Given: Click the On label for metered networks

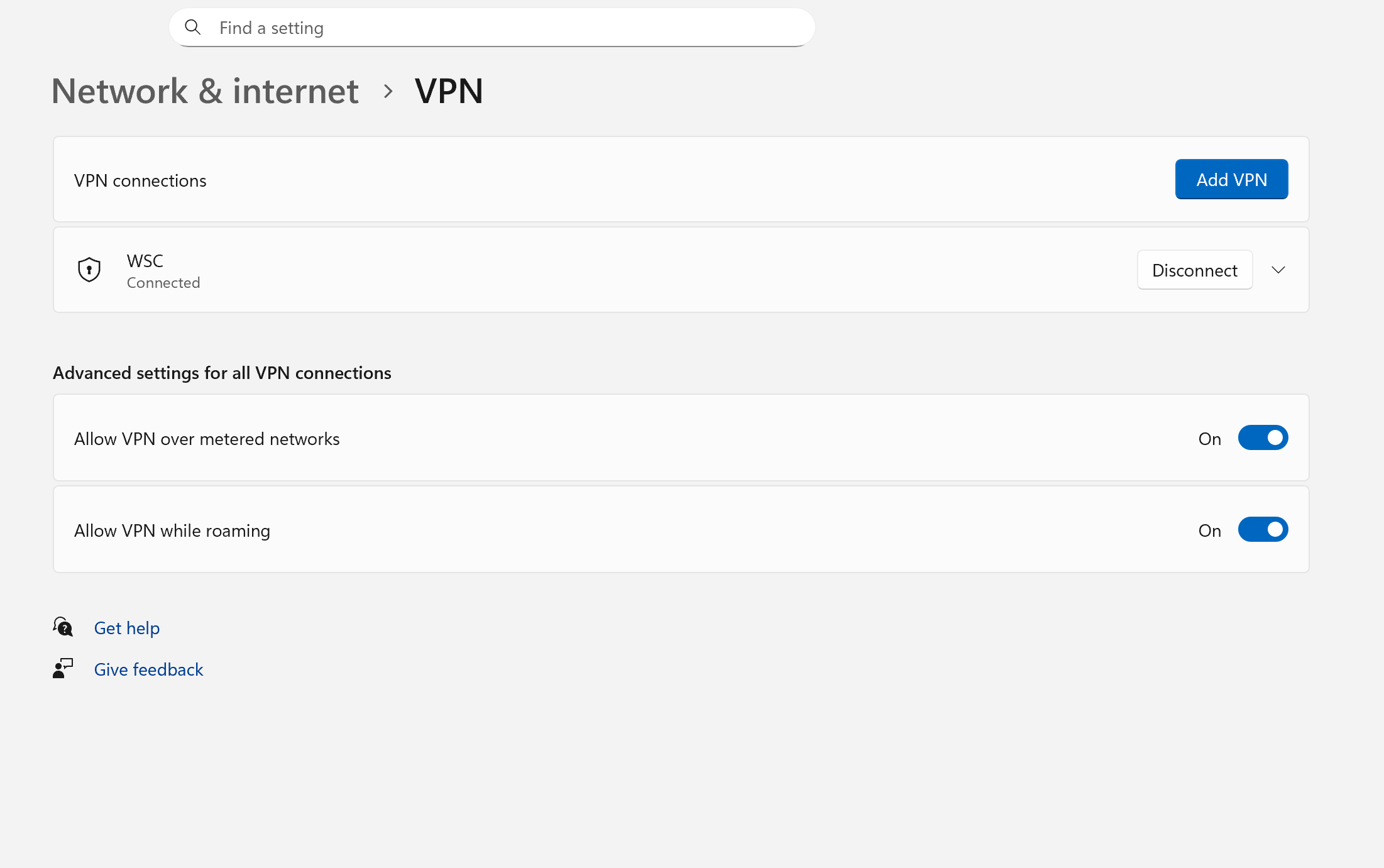Looking at the screenshot, I should 1209,439.
